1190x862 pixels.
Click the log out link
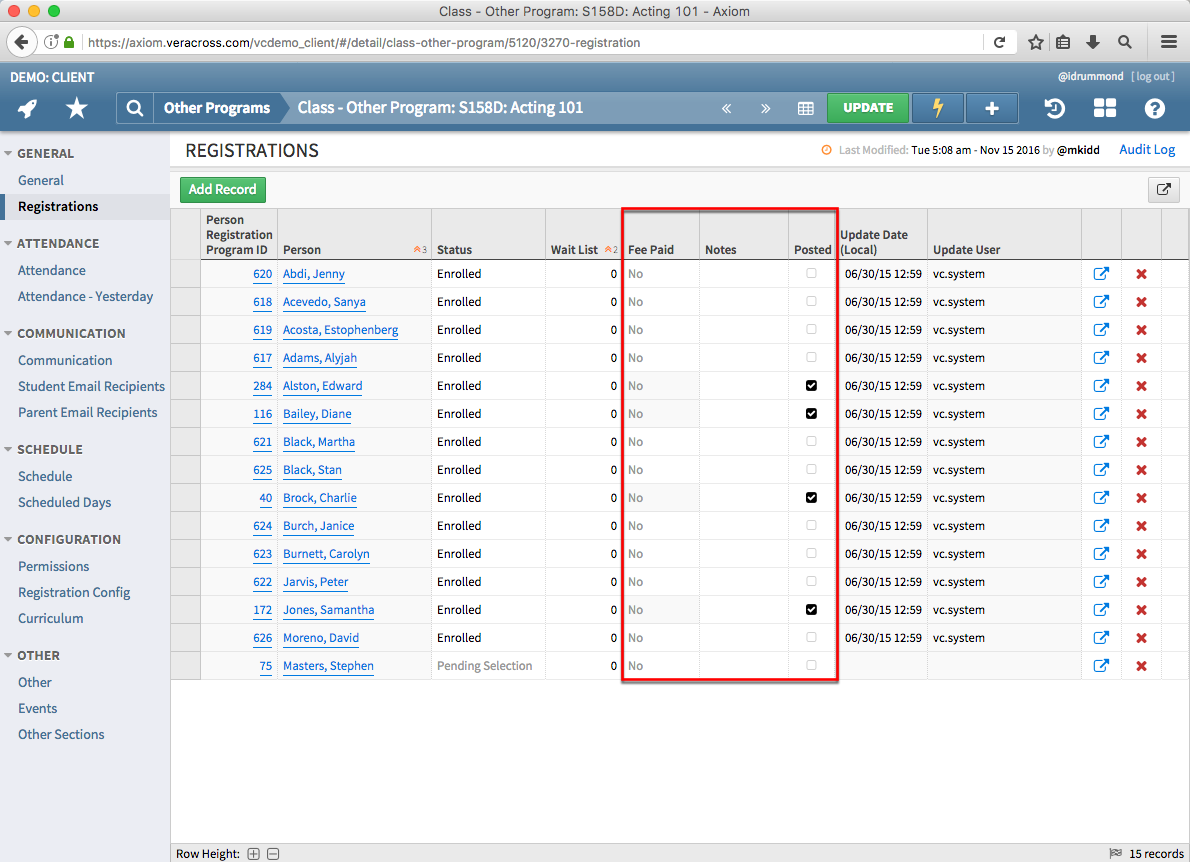click(1154, 77)
